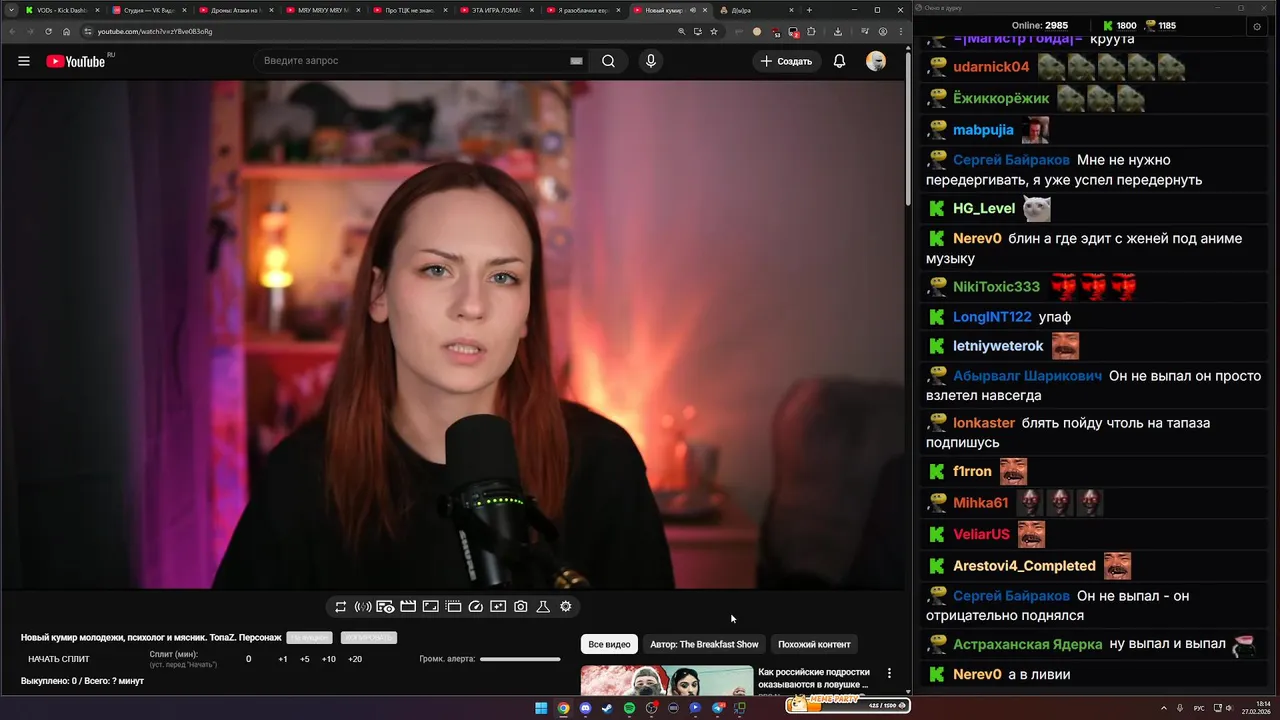
Task: Open chat settings gear in the chat window
Action: pos(1257,26)
